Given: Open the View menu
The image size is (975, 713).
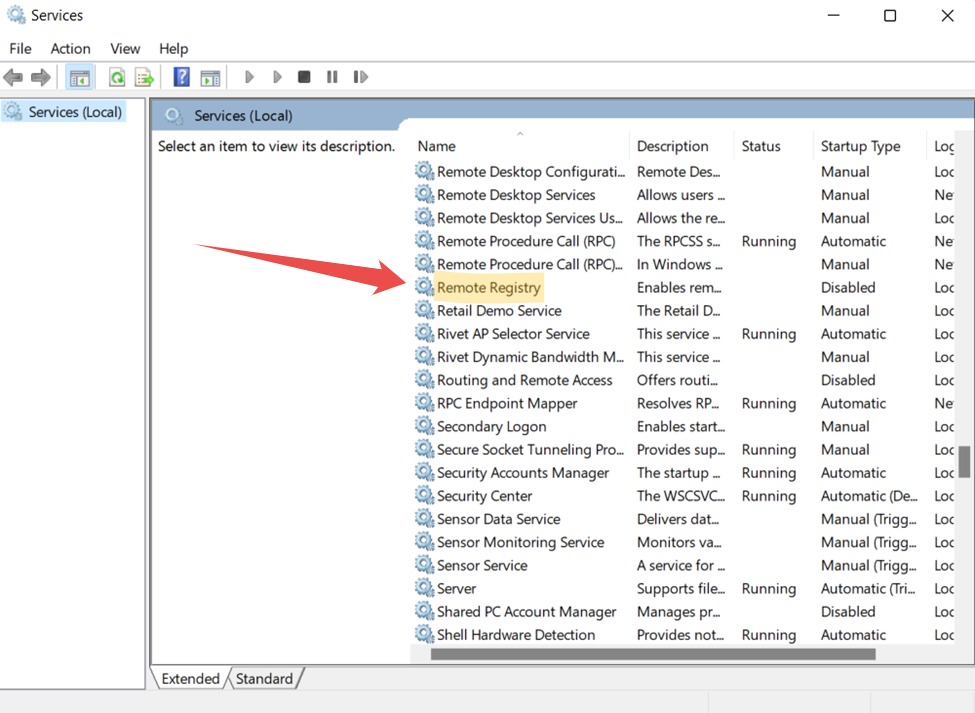Looking at the screenshot, I should click(x=125, y=48).
